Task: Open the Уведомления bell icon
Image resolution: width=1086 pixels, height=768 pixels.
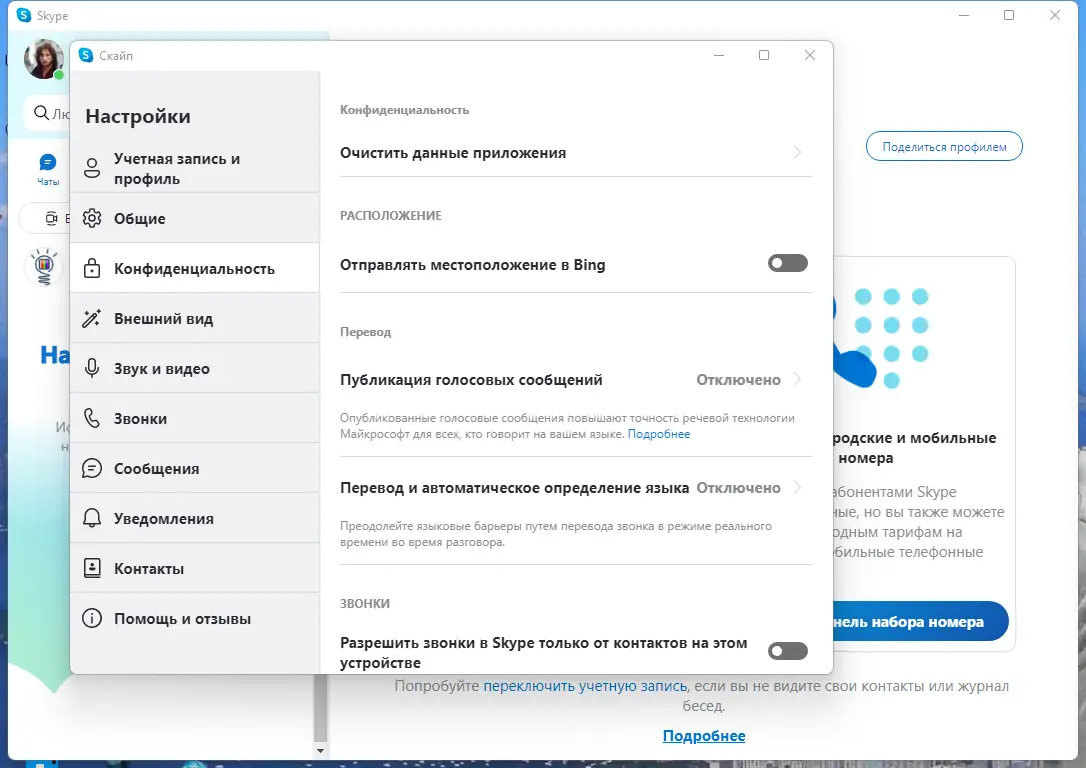Action: (x=94, y=517)
